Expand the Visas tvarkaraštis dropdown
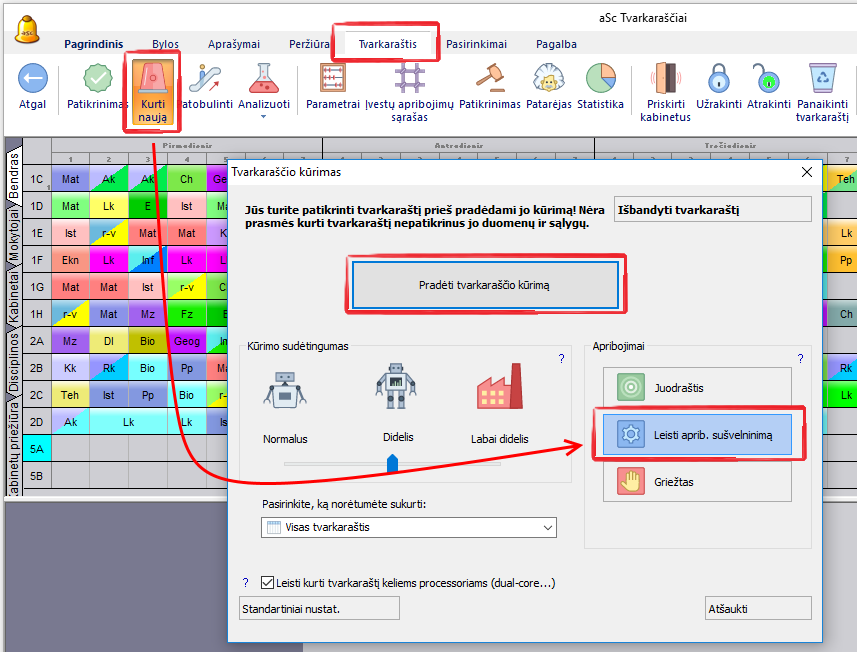 [547, 527]
